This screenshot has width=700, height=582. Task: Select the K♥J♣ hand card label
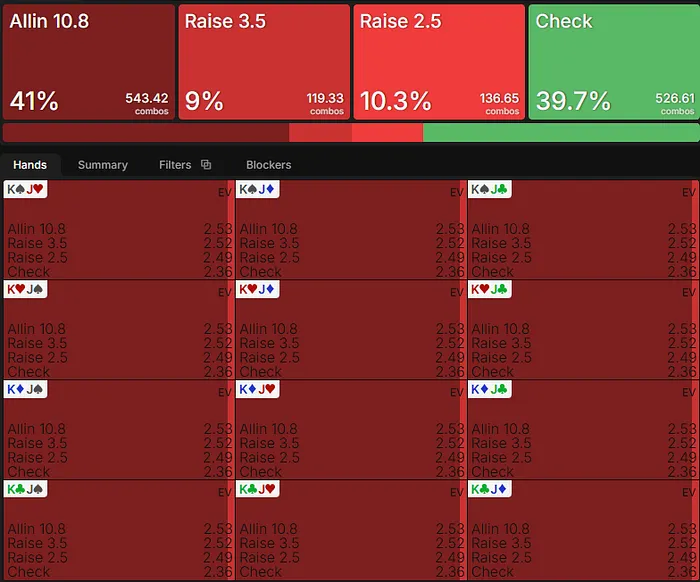tap(490, 289)
